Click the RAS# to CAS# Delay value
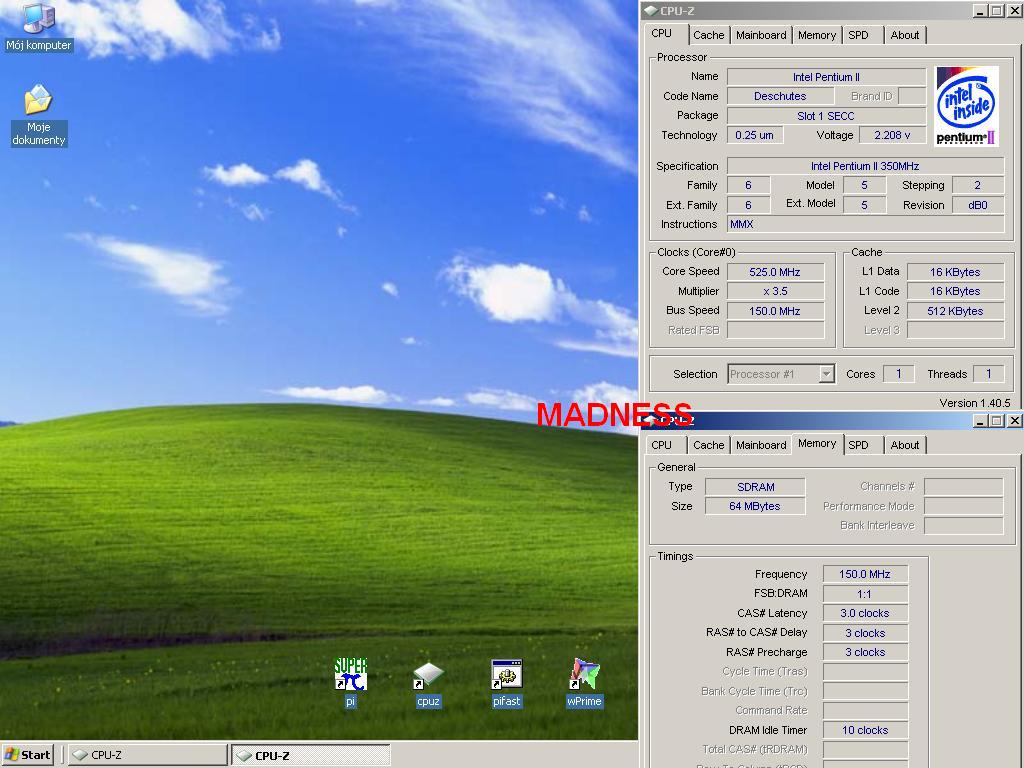 tap(865, 633)
